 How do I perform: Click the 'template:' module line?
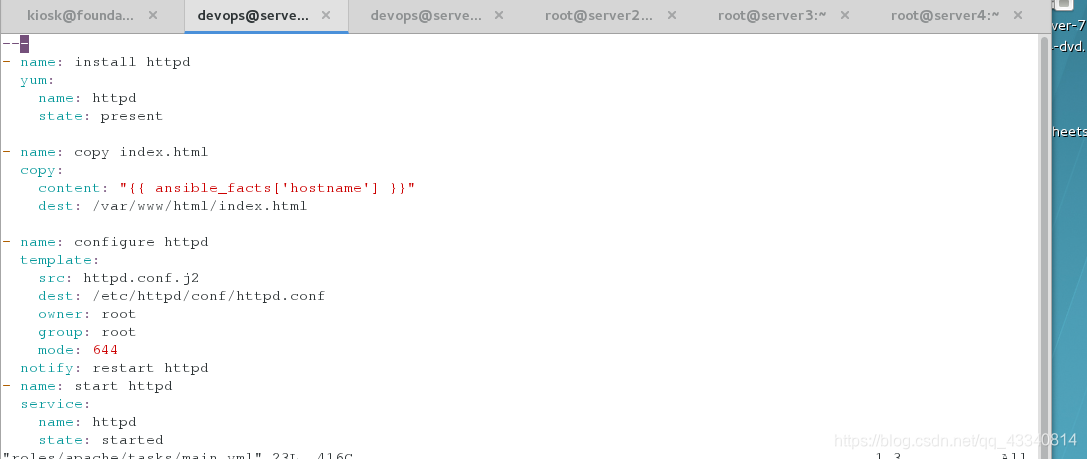pyautogui.click(x=60, y=260)
